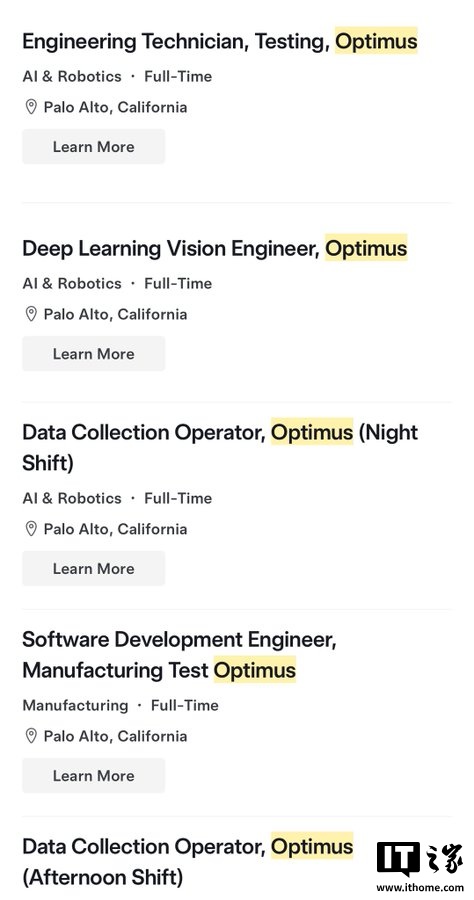Screen dimensions: 474x900
Task: Click location pin icon under Engineering Technician job
Action: click(x=31, y=107)
